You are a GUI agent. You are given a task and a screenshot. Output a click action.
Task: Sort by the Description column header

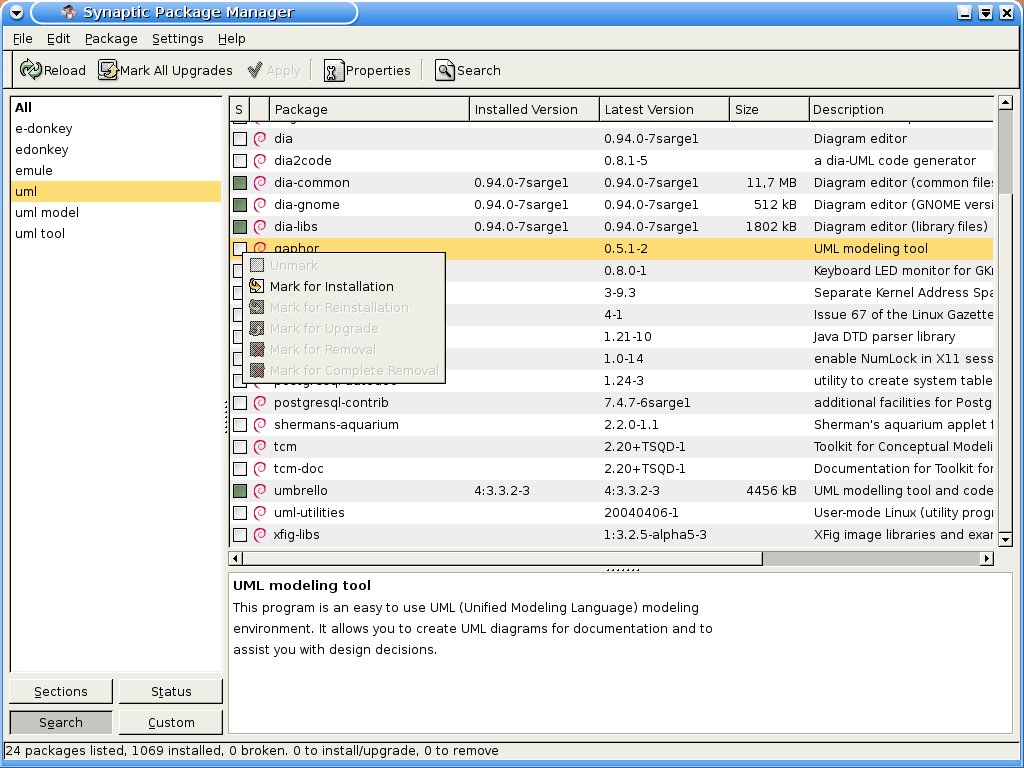click(x=901, y=109)
